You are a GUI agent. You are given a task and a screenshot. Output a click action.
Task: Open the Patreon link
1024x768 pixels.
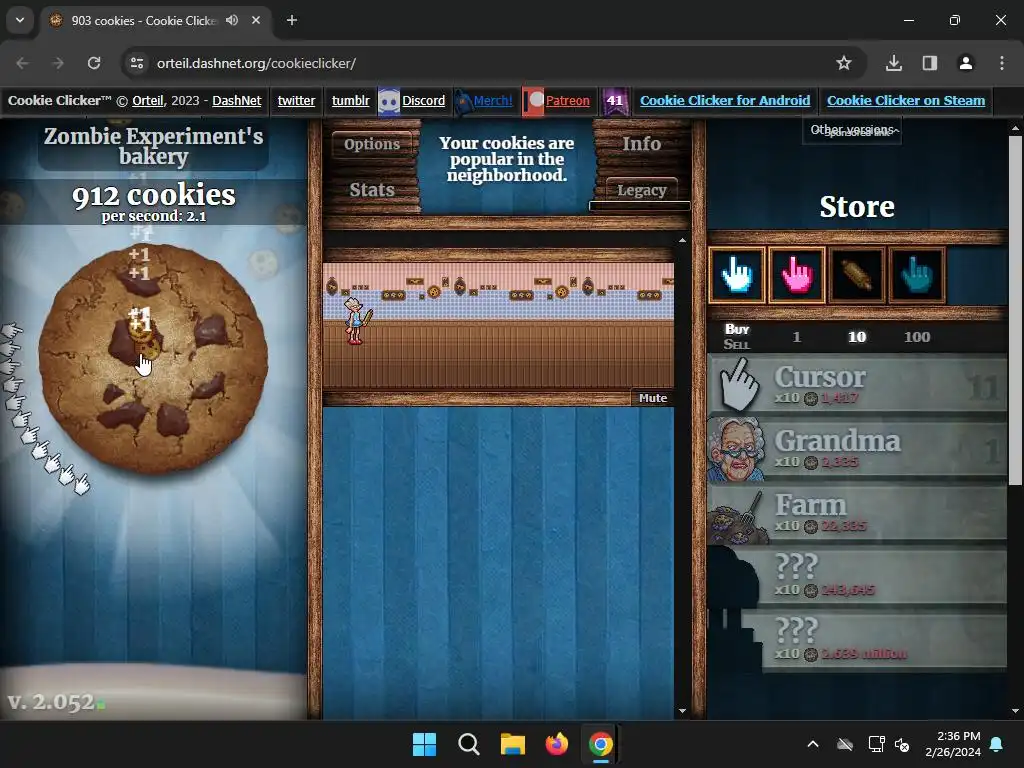568,101
